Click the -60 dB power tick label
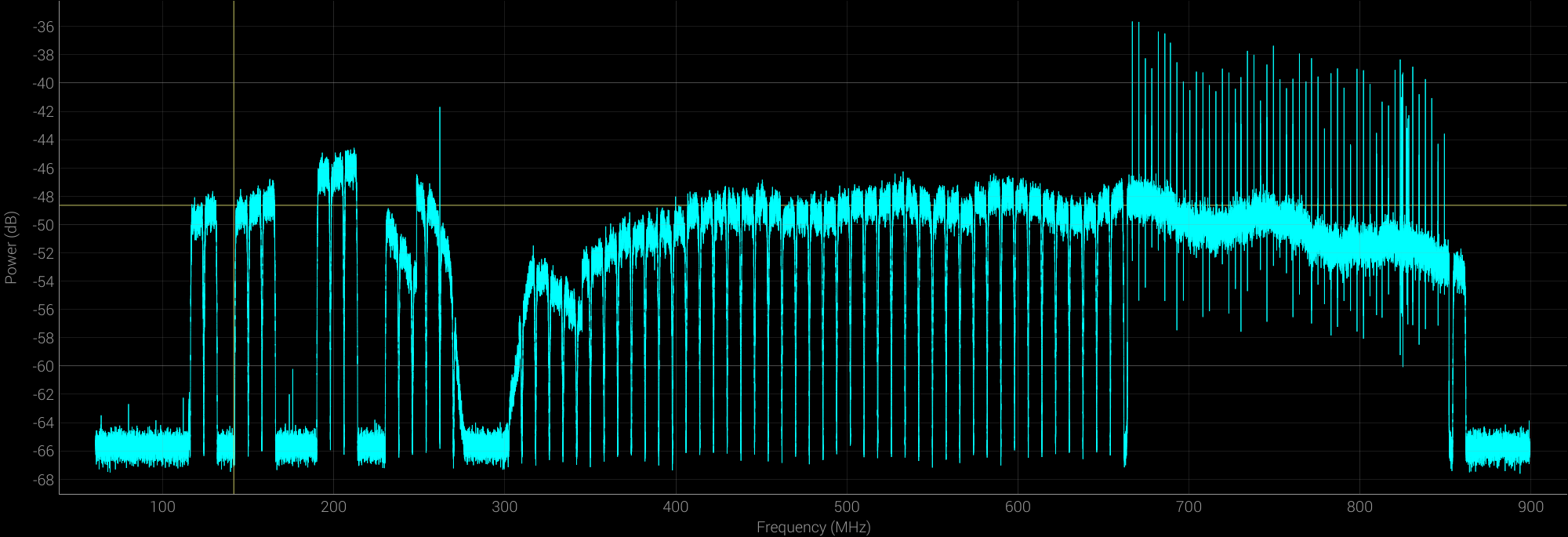 tap(43, 366)
